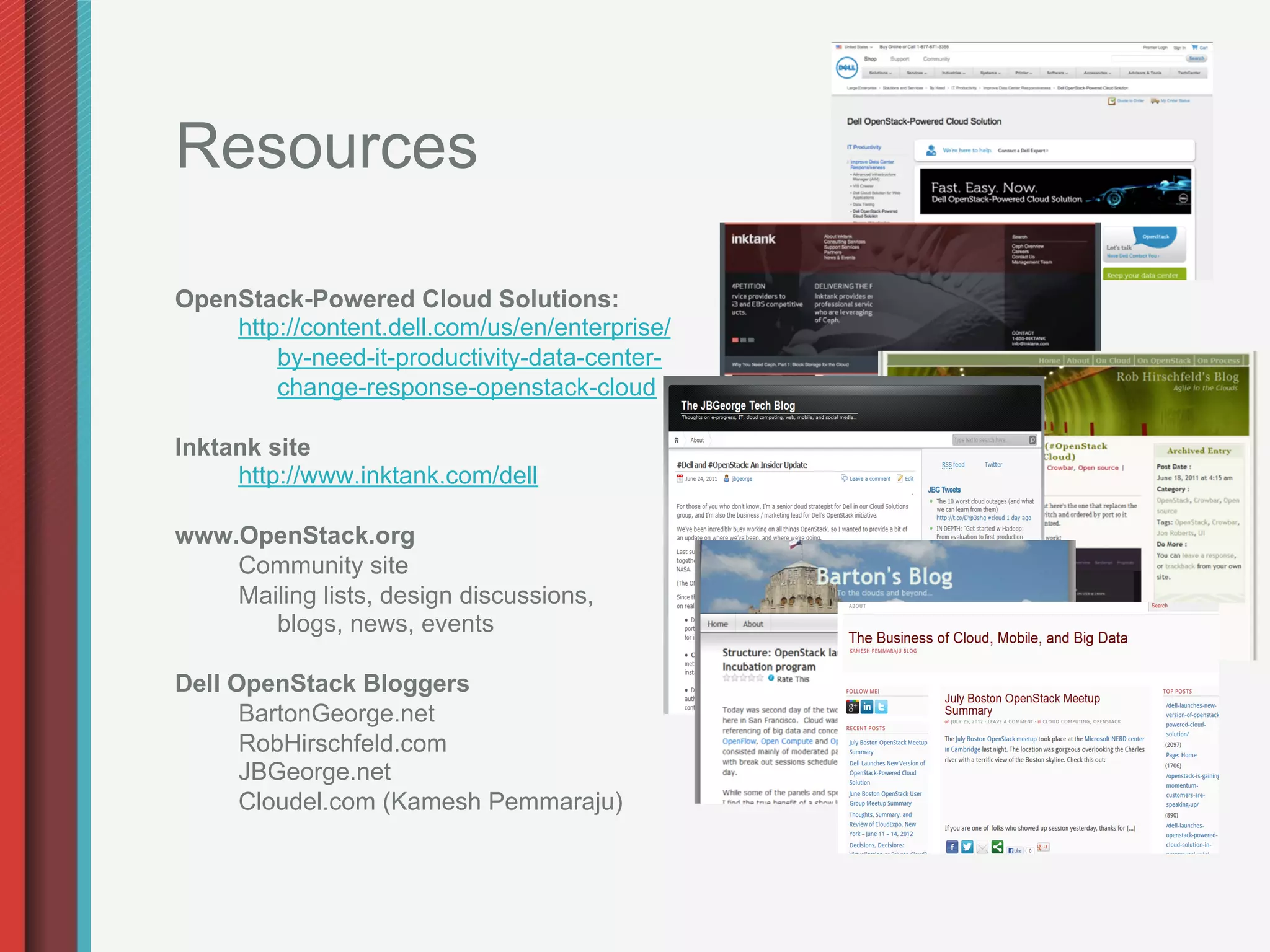Viewport: 1270px width, 952px height.
Task: Share post via email envelope icon
Action: tap(982, 848)
